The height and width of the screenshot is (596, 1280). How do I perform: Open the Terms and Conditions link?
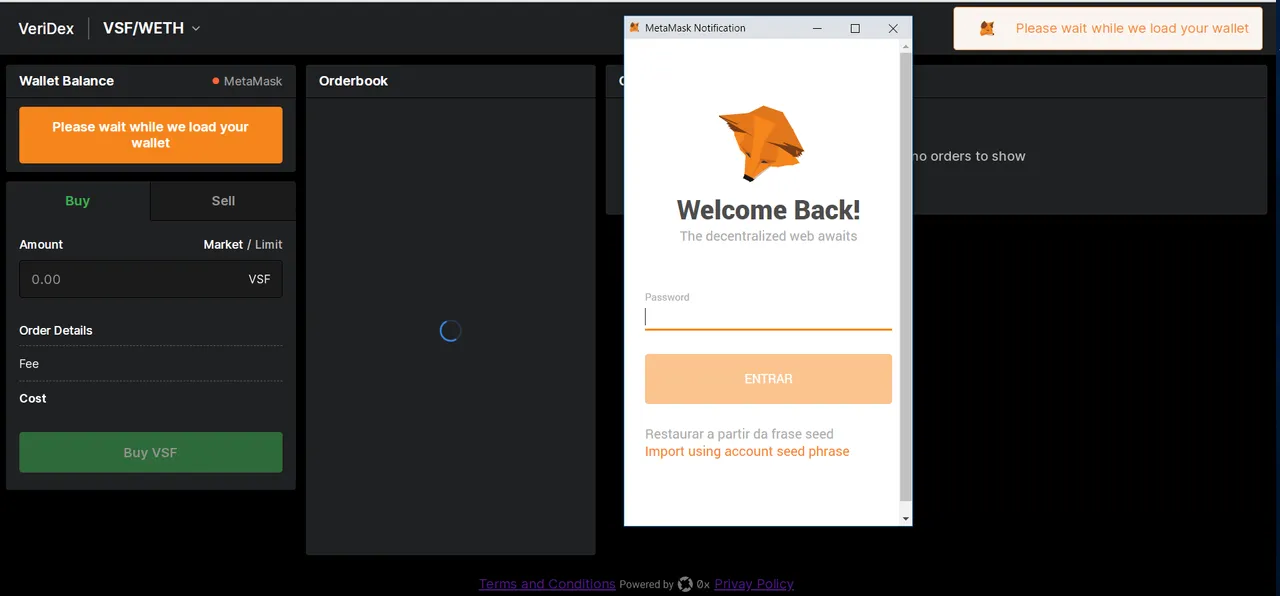pyautogui.click(x=547, y=584)
